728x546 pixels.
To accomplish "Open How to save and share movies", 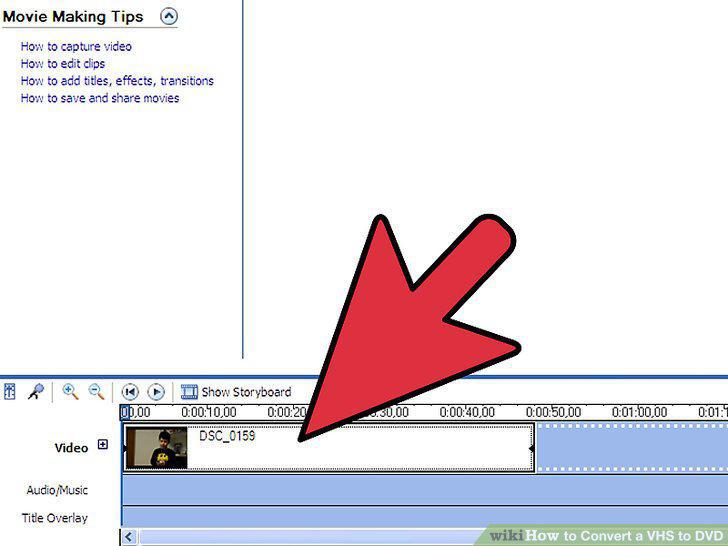I will (x=100, y=98).
